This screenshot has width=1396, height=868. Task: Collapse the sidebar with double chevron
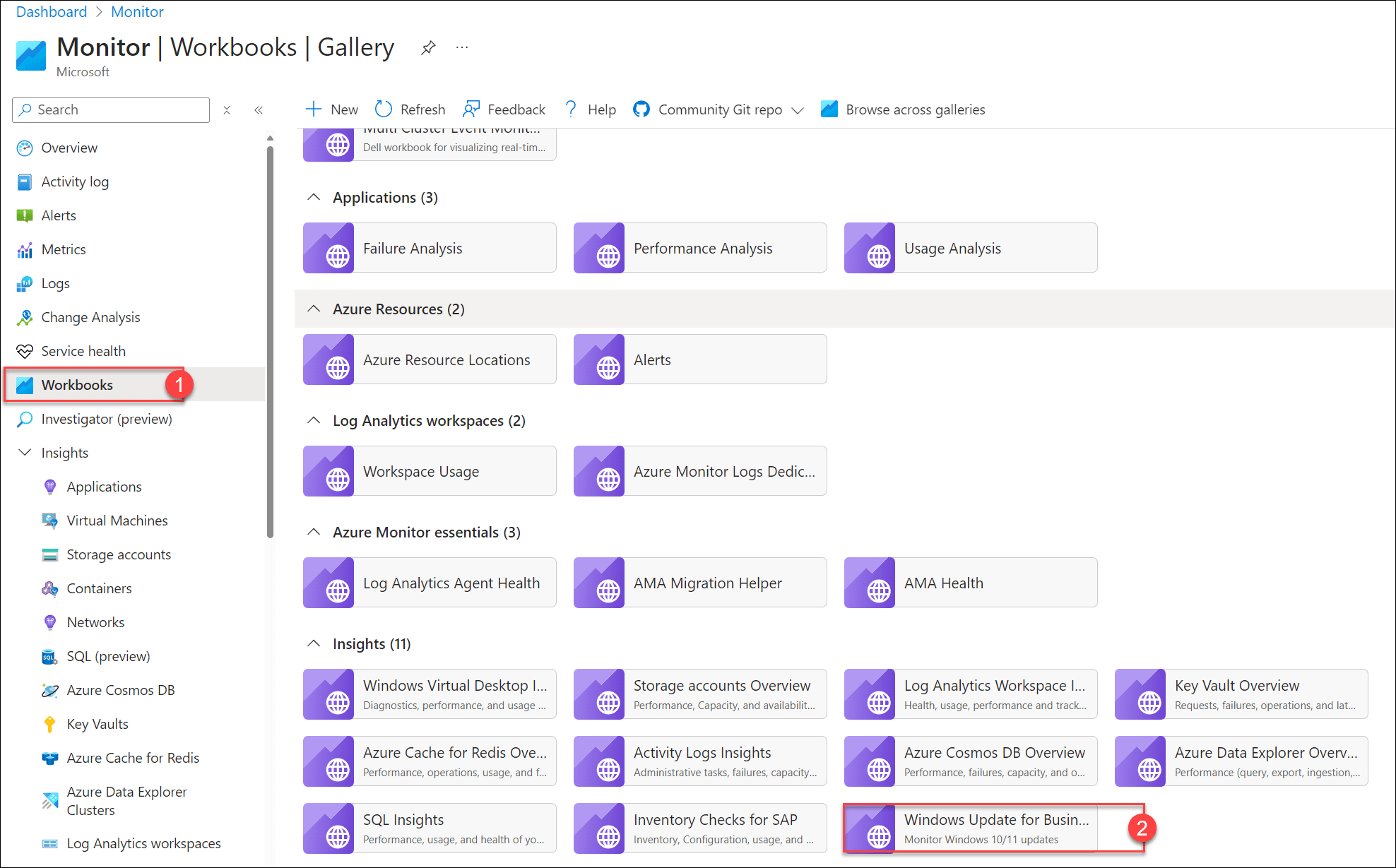[x=259, y=109]
